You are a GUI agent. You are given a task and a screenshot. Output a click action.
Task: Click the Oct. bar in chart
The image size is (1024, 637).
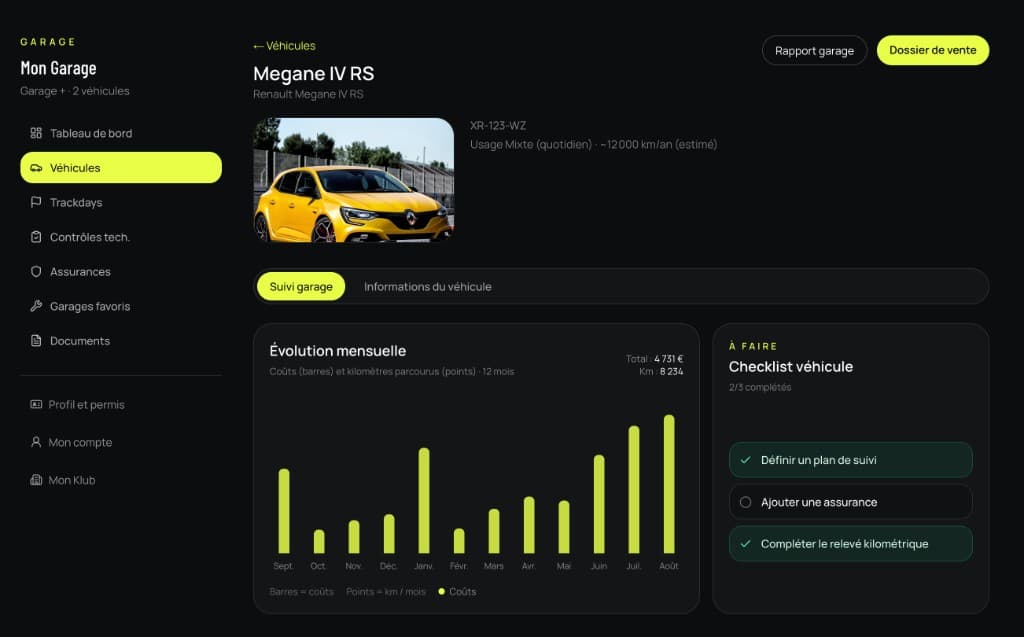pos(319,542)
